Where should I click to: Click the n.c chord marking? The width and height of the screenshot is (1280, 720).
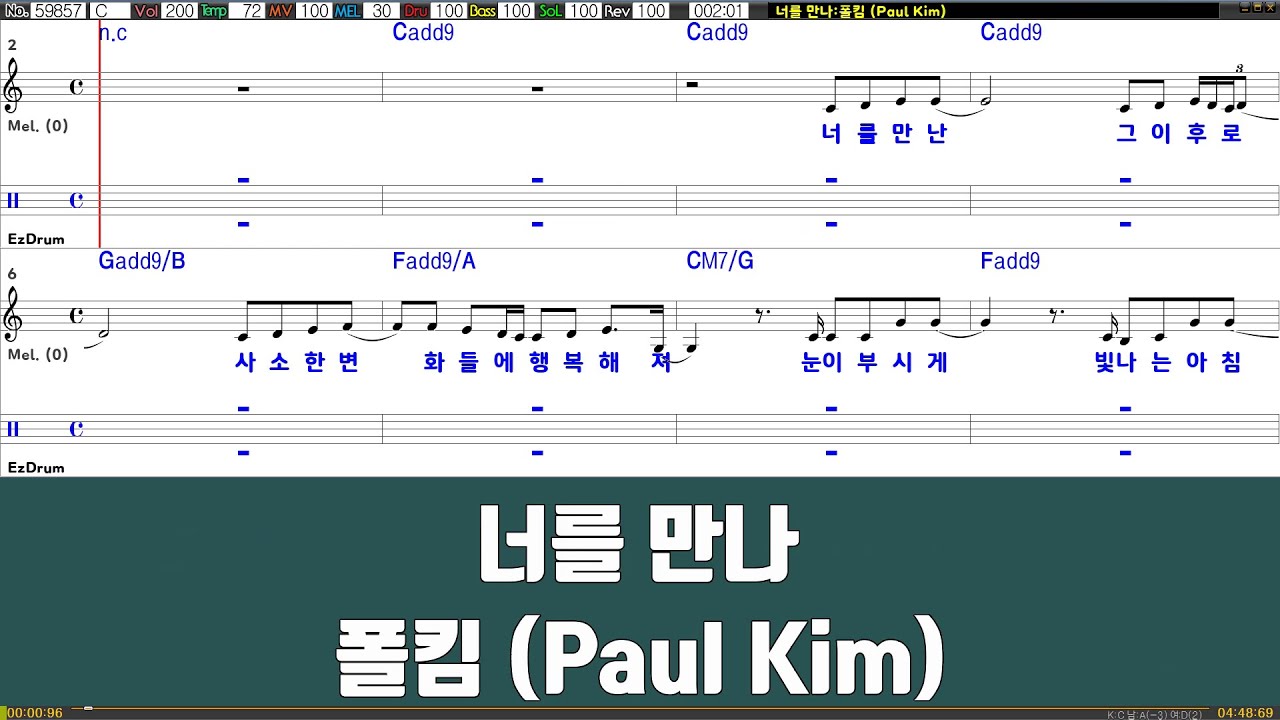(113, 33)
